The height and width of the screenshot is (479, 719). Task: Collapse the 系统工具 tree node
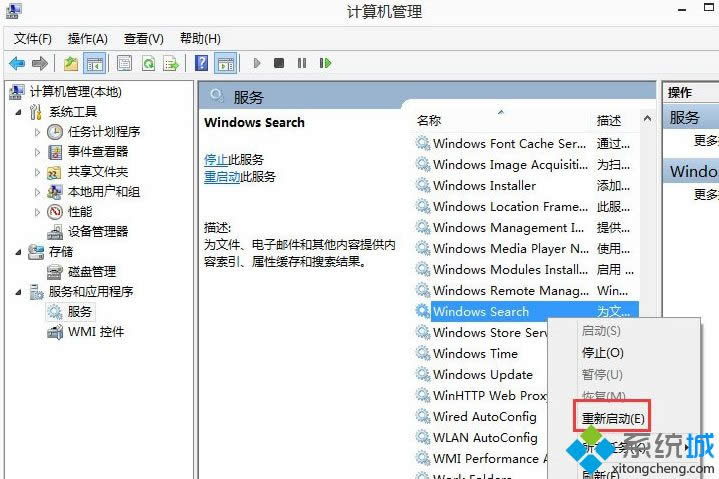tap(18, 112)
